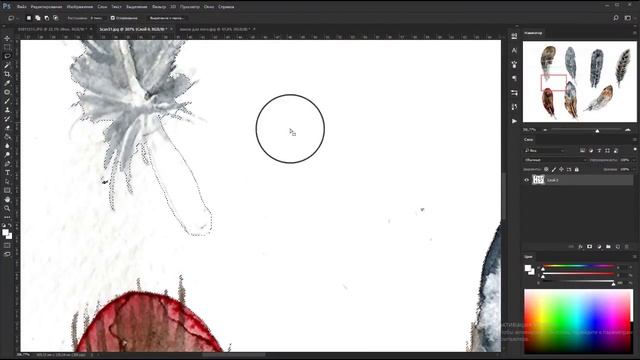
Task: Click the Select and Mask button
Action: (167, 18)
